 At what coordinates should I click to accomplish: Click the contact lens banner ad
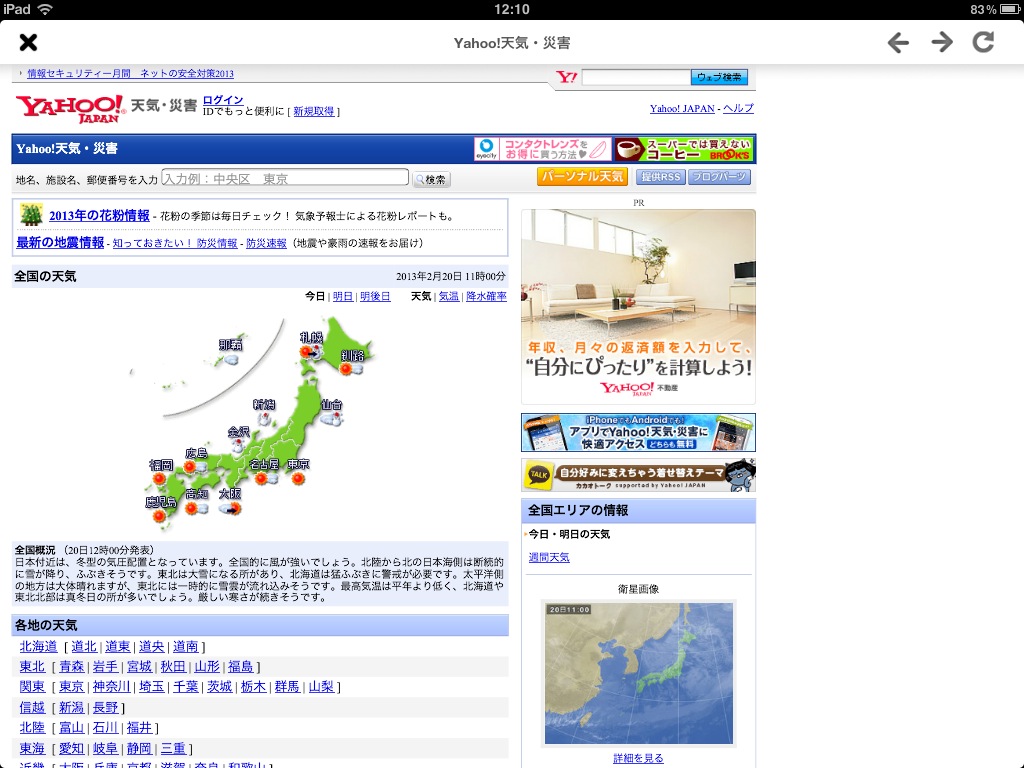[x=543, y=149]
